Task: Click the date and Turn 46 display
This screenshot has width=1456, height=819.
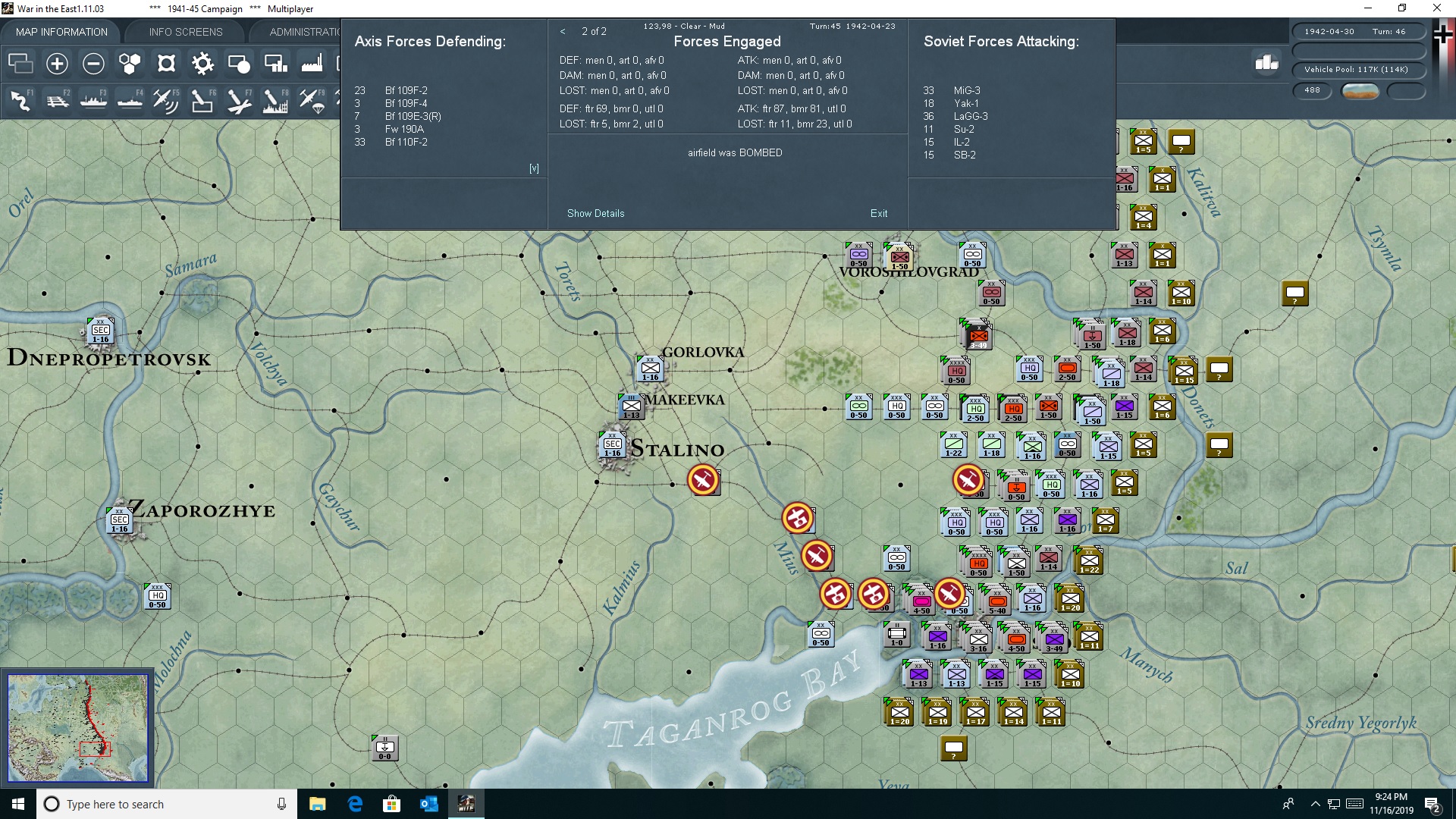Action: click(x=1358, y=31)
